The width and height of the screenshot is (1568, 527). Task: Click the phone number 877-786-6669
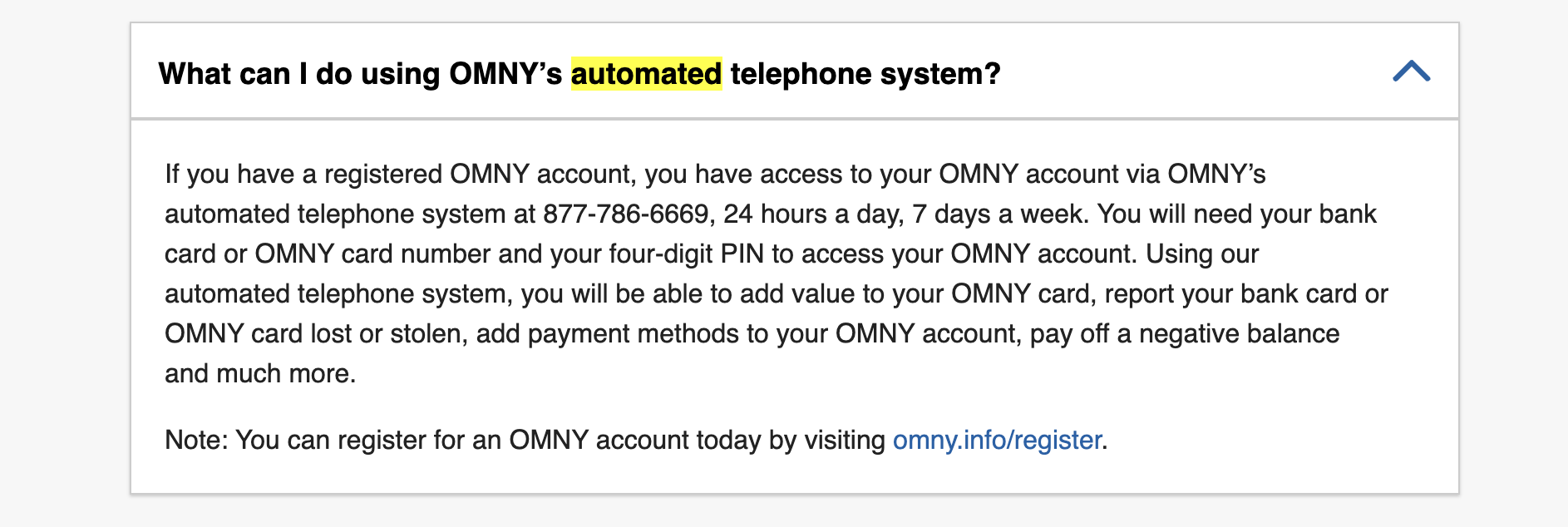[625, 214]
